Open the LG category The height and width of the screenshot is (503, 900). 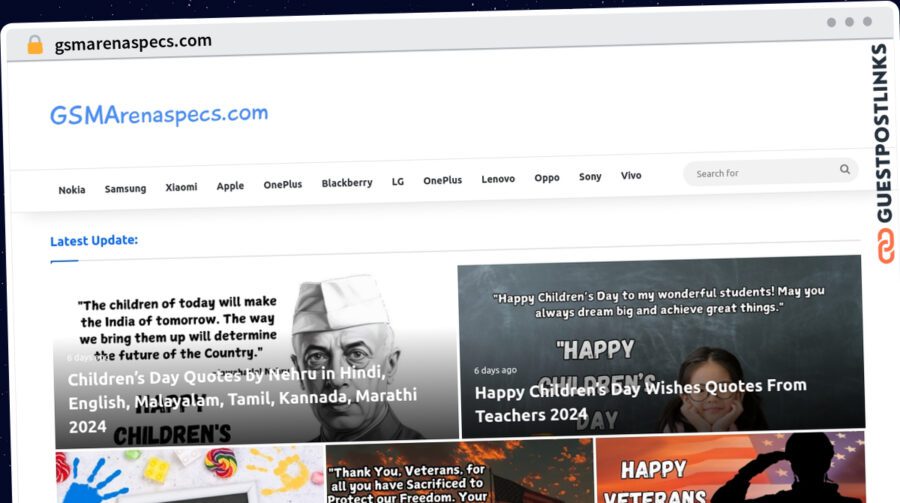coord(398,181)
